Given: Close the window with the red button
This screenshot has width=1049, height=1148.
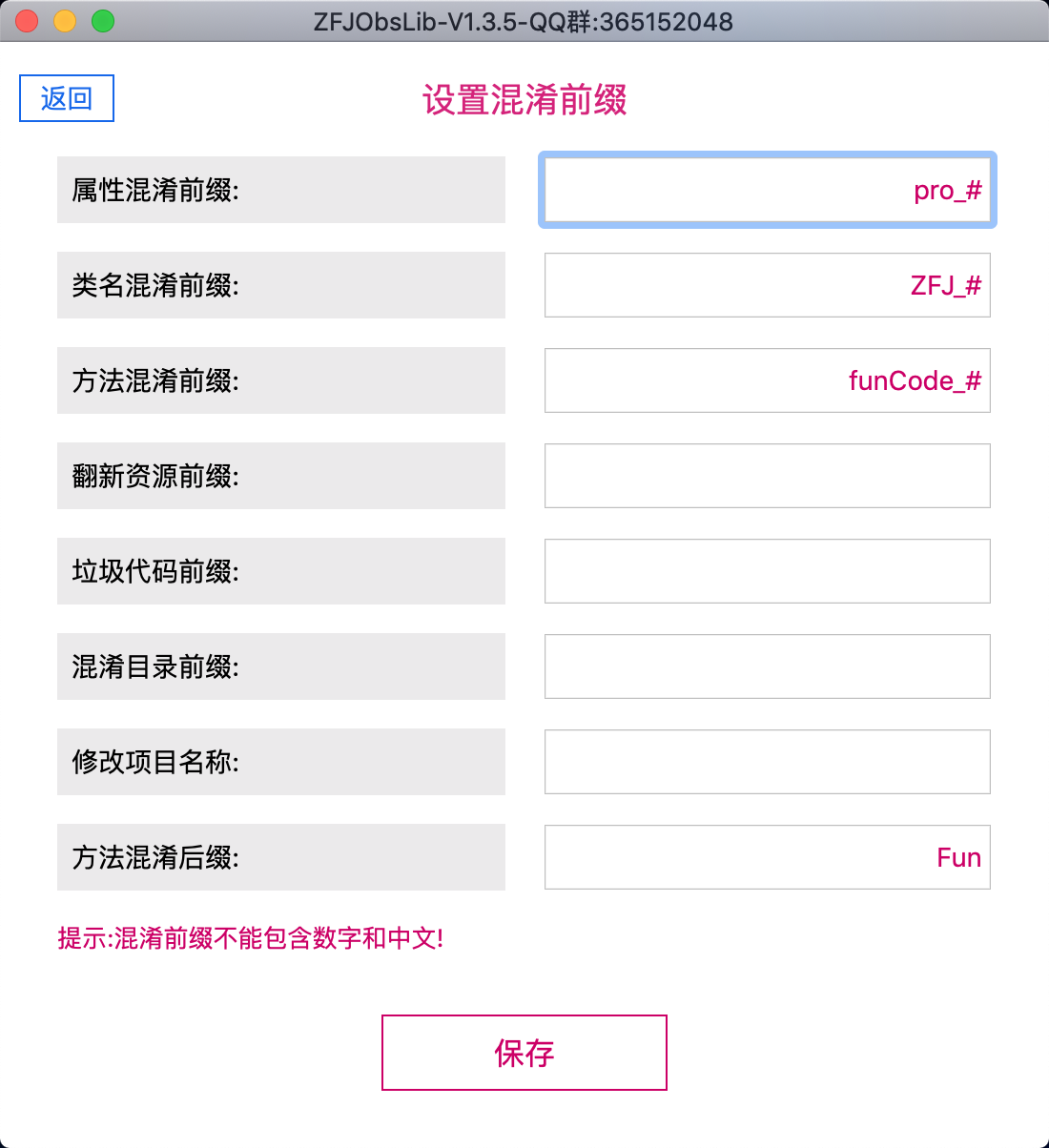Looking at the screenshot, I should (x=27, y=21).
